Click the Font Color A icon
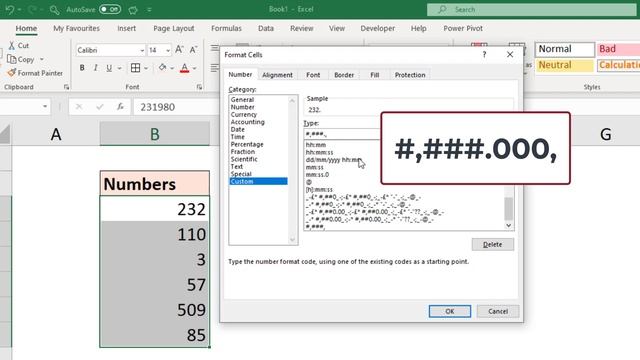Viewport: 640px width, 360px height. (x=184, y=68)
